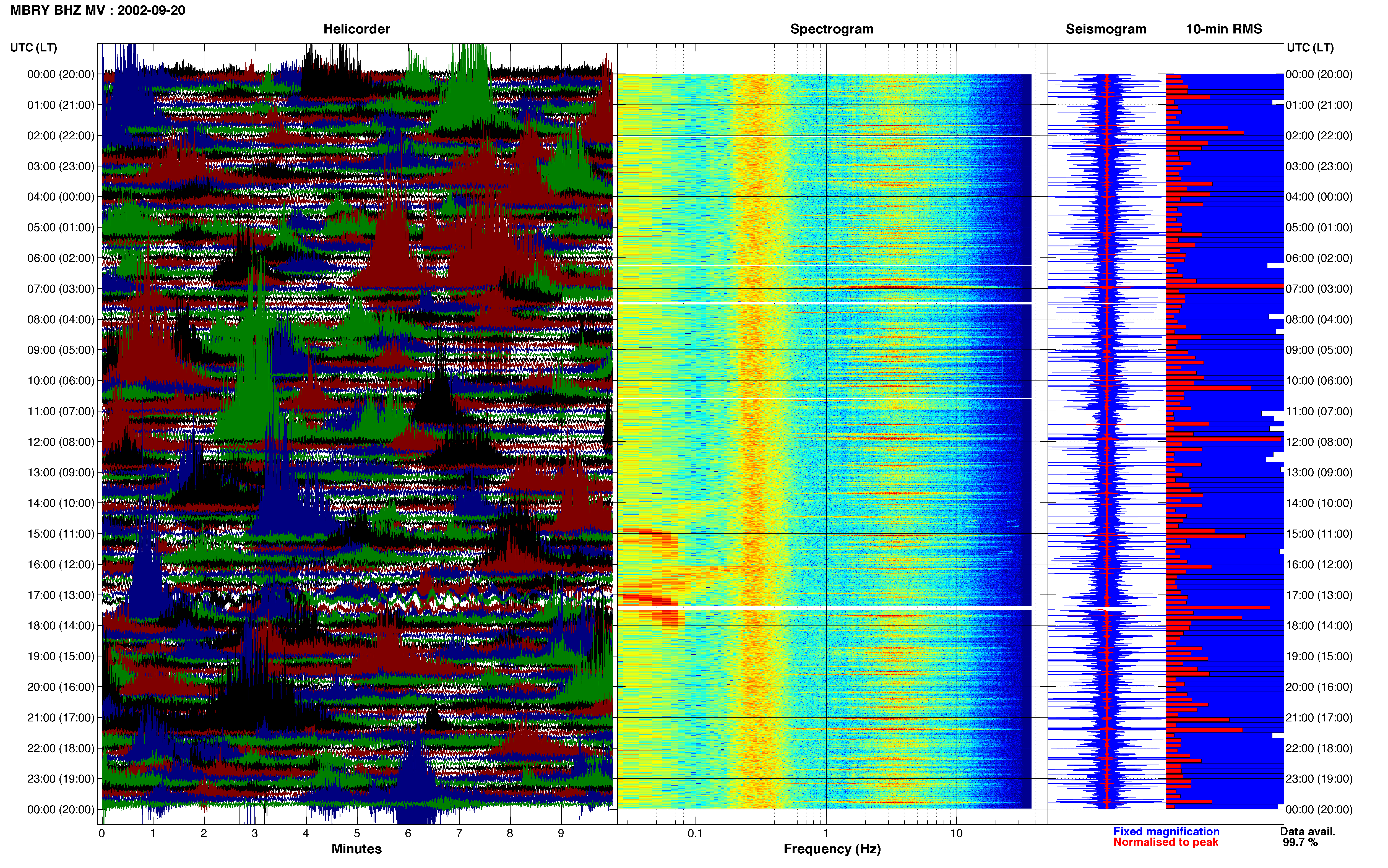Click the '10-min RMS' panel heading
Viewport: 1388px width, 868px height.
1224,29
